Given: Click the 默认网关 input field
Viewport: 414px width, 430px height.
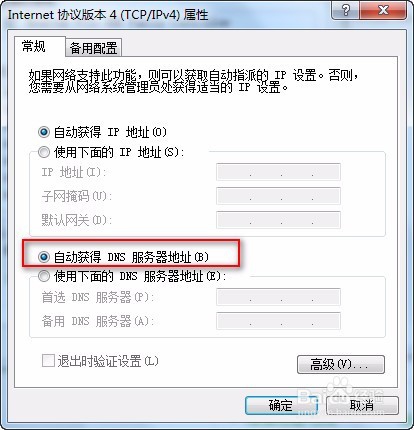Looking at the screenshot, I should point(278,220).
